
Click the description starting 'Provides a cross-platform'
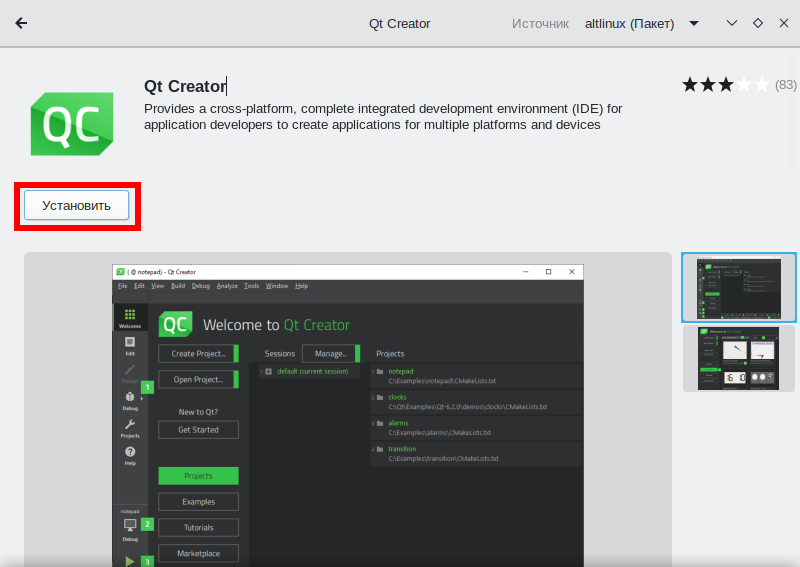383,116
